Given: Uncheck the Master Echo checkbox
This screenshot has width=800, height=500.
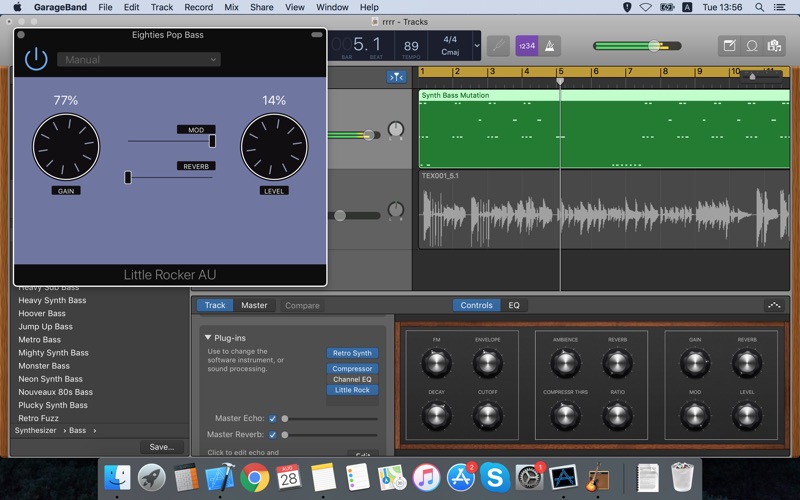Looking at the screenshot, I should point(272,418).
